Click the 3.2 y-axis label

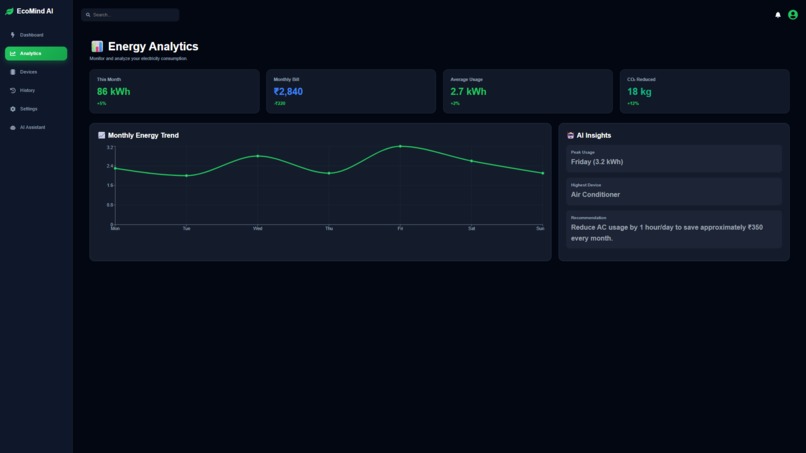pyautogui.click(x=109, y=148)
